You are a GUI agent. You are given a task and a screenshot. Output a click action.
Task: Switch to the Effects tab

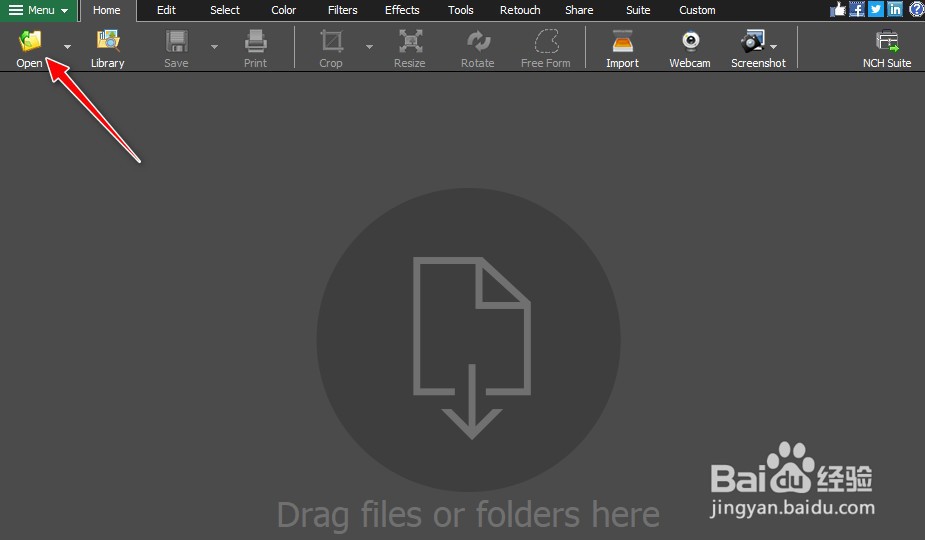click(x=402, y=10)
